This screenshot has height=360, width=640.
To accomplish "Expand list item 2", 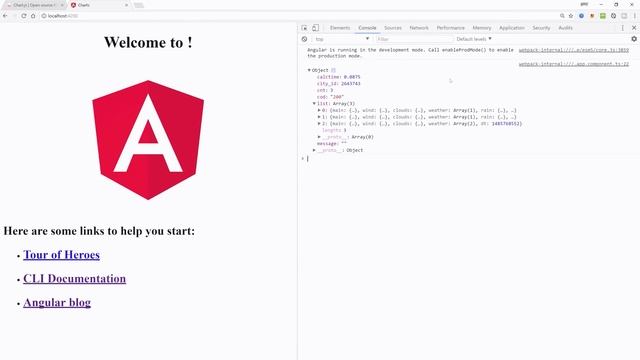I will tap(319, 124).
